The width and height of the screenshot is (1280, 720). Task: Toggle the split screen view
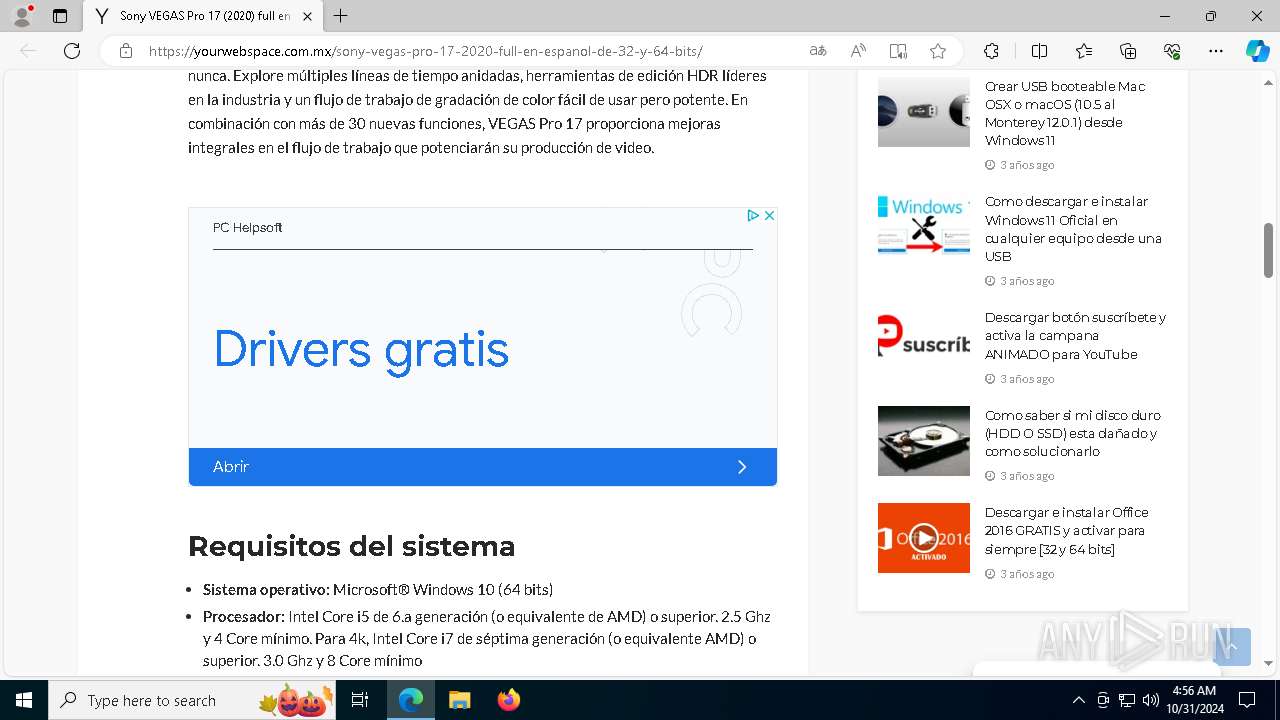click(1039, 51)
